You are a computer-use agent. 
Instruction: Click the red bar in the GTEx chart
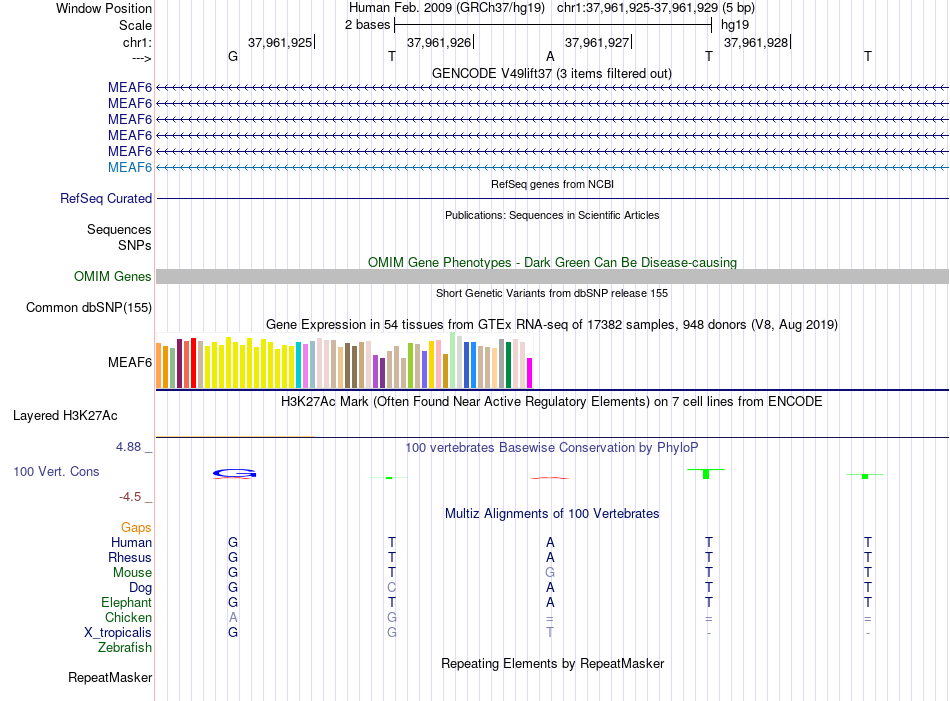pos(193,363)
